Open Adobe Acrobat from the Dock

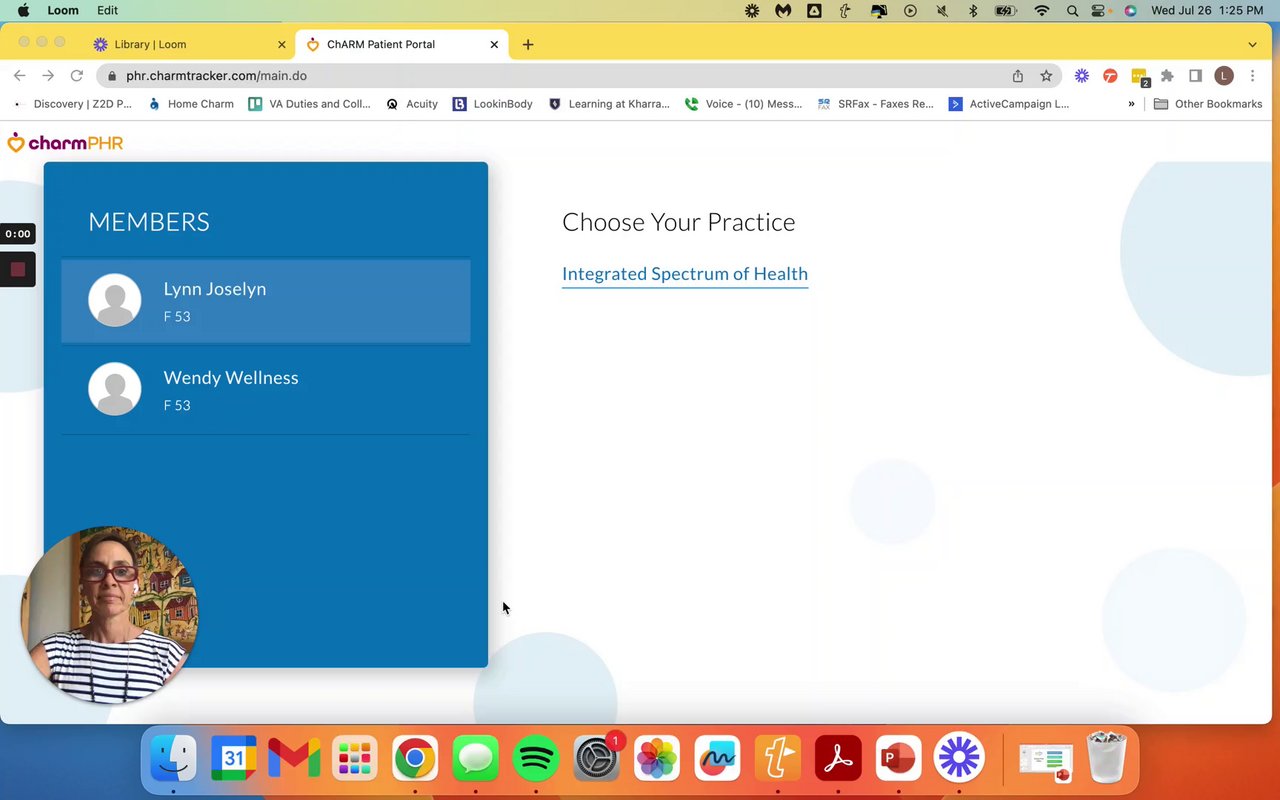pyautogui.click(x=838, y=759)
